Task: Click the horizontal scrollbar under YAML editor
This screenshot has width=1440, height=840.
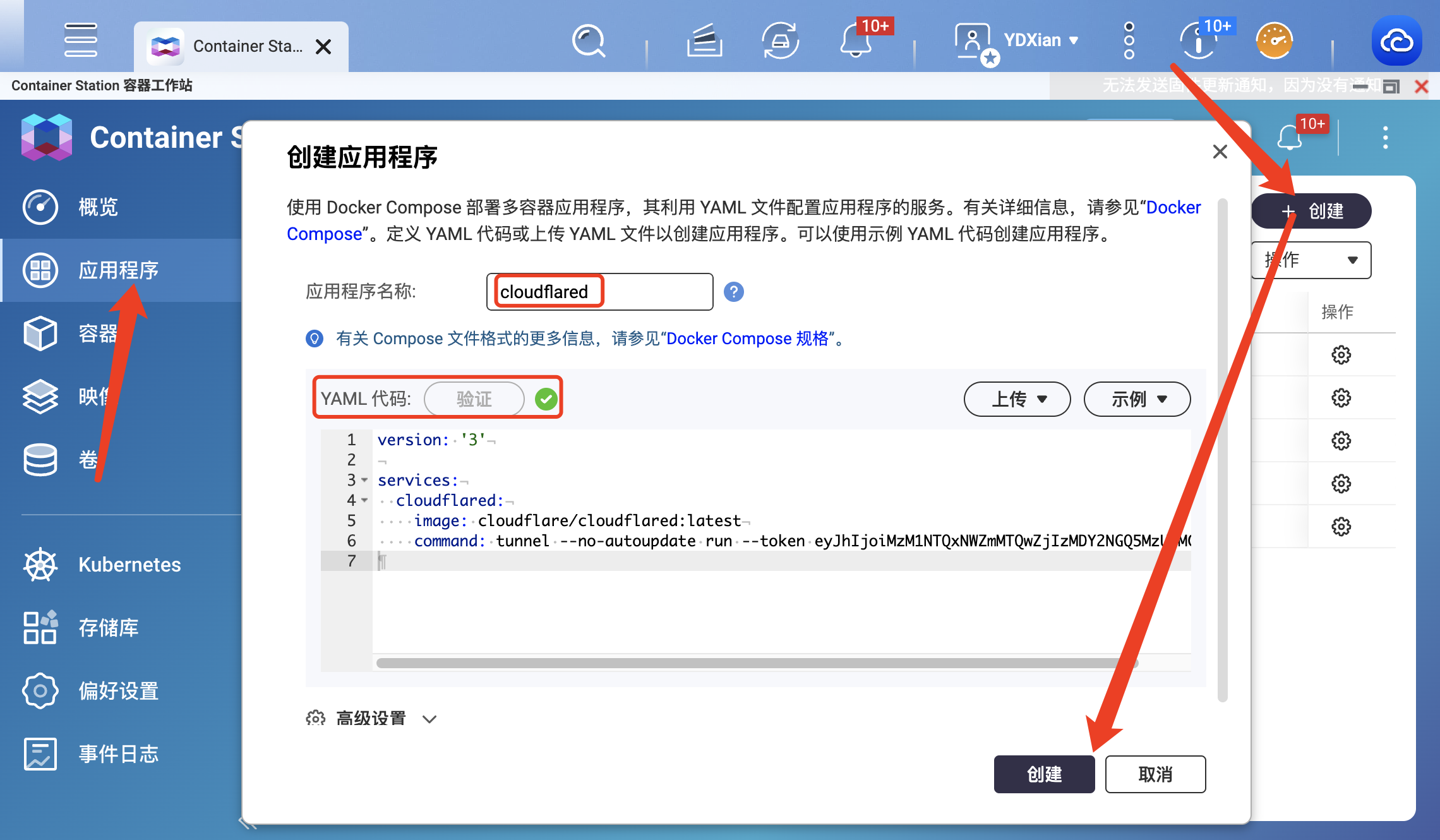Action: [757, 663]
